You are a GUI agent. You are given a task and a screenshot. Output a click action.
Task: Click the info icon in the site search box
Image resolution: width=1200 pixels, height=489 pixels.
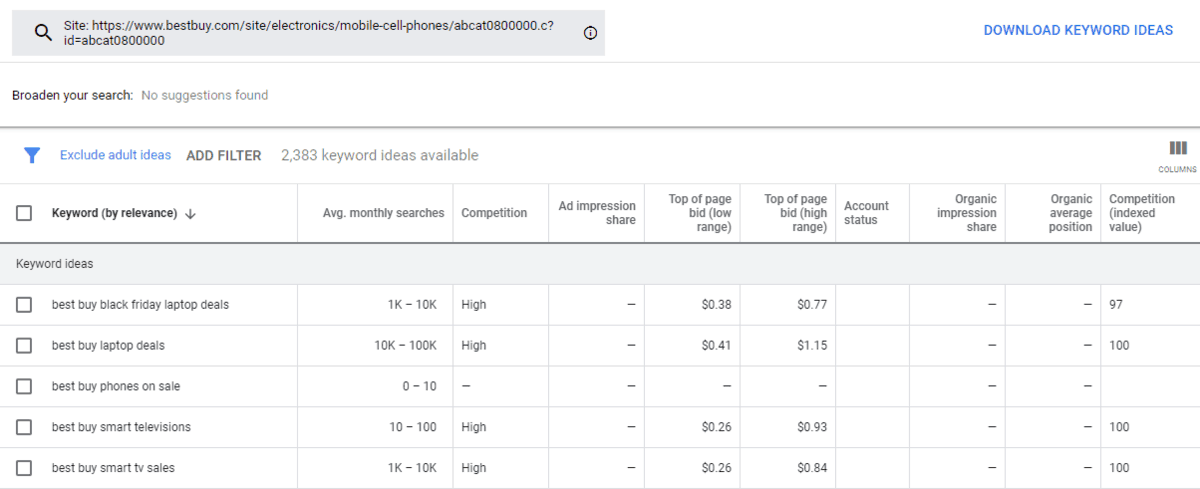590,33
